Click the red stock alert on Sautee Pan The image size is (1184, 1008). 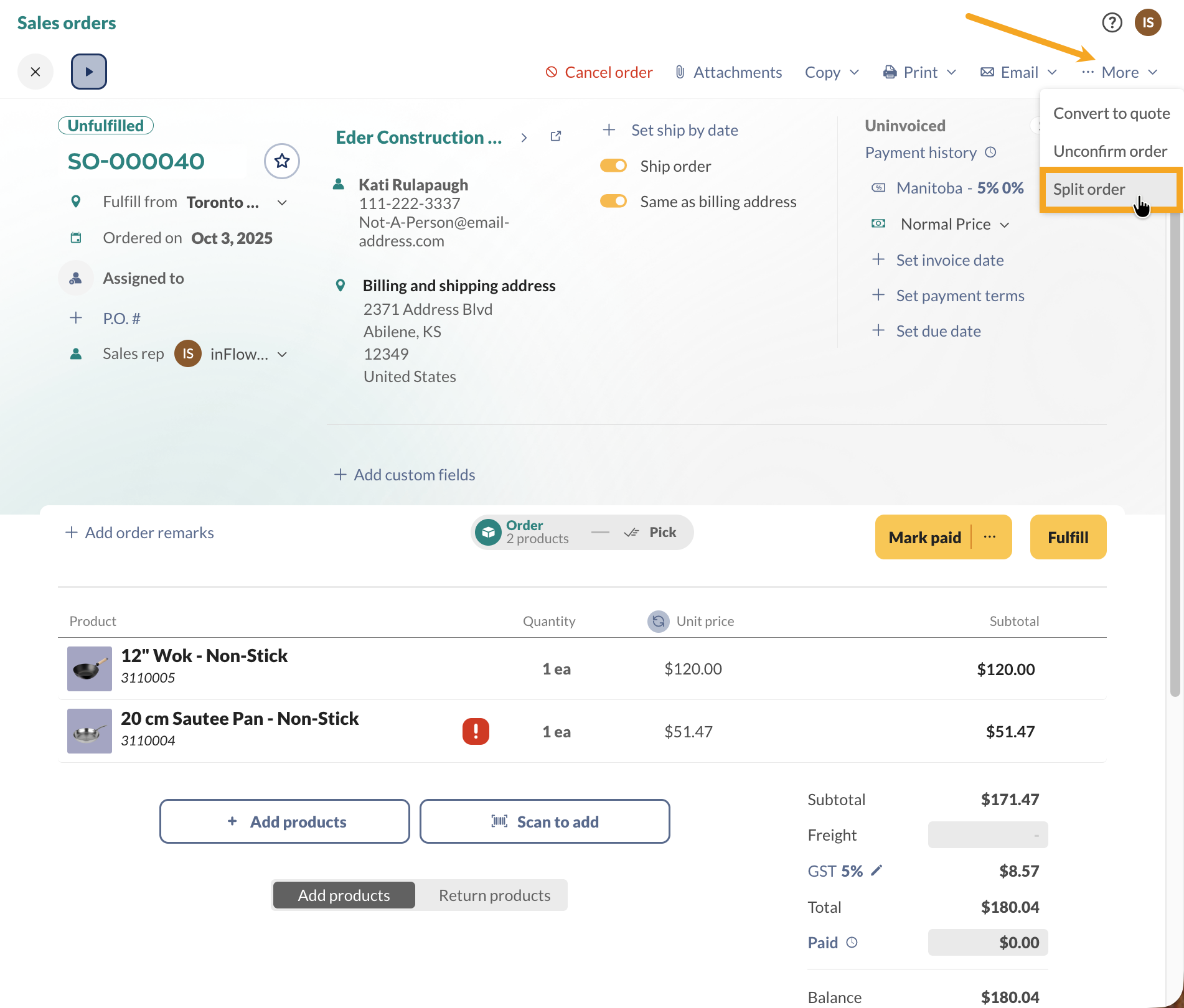(x=476, y=731)
